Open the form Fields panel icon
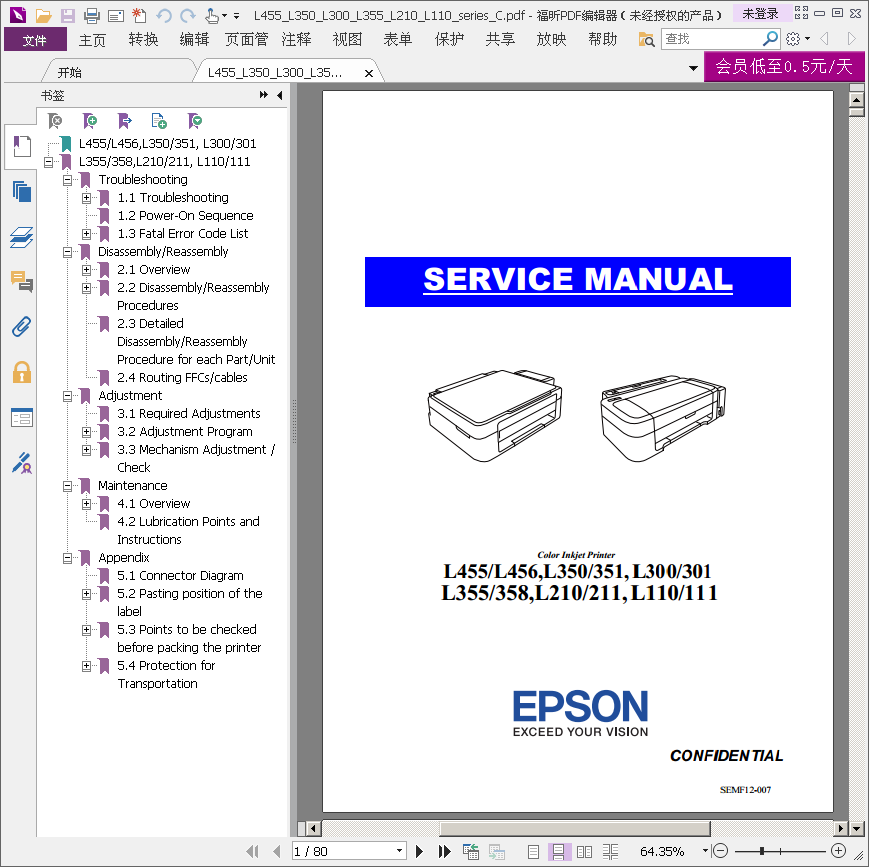Viewport: 869px width, 867px height. click(22, 417)
